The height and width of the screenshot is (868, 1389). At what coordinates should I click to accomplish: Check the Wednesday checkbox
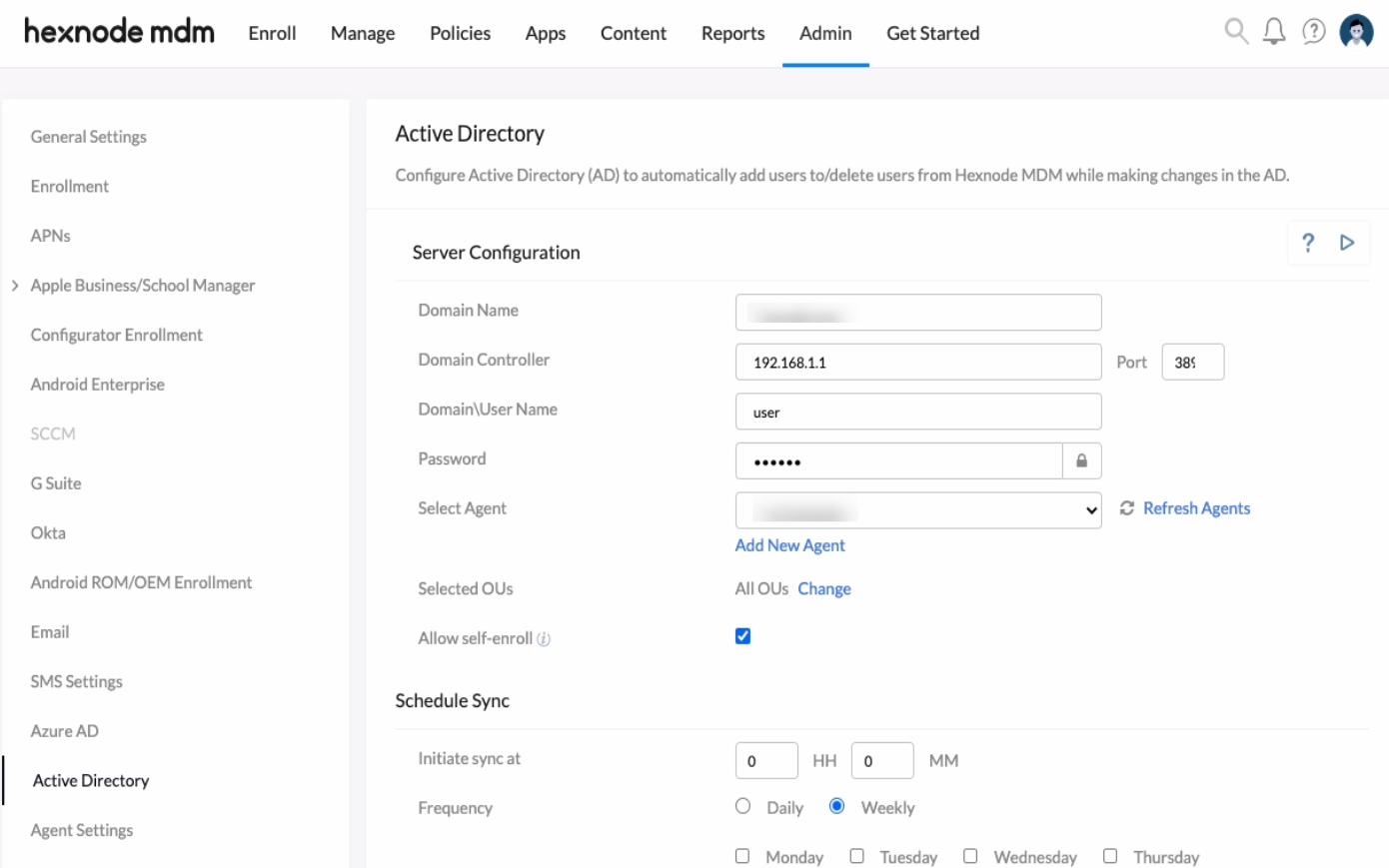click(970, 856)
